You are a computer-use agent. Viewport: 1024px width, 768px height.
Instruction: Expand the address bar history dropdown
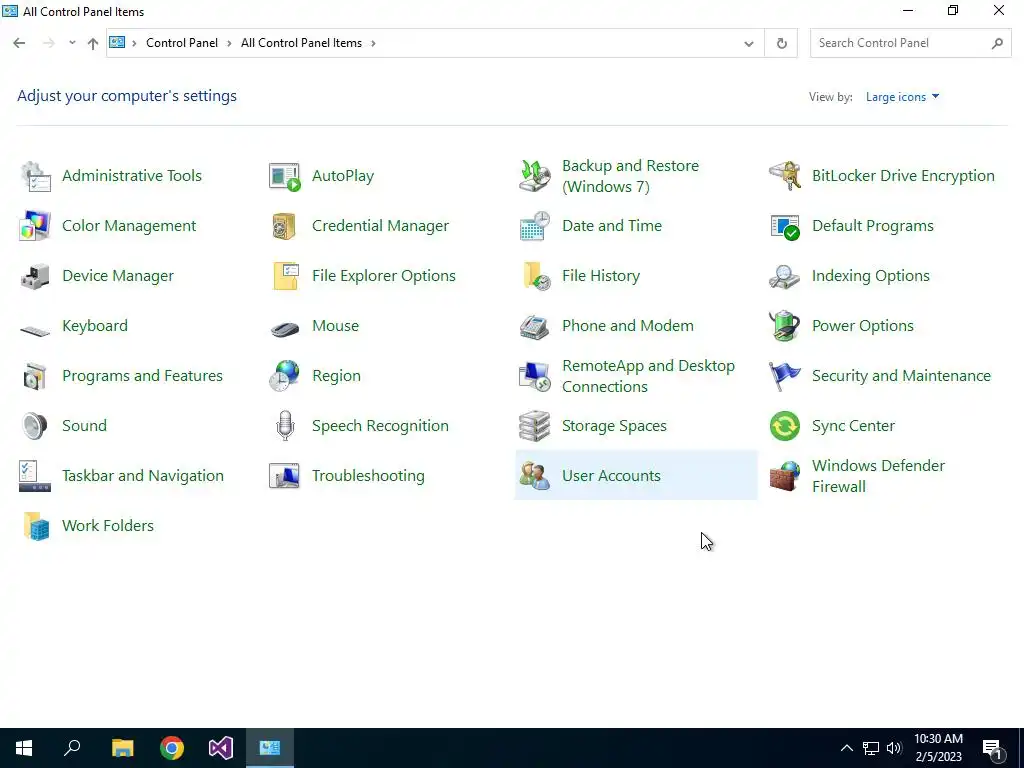(x=749, y=44)
